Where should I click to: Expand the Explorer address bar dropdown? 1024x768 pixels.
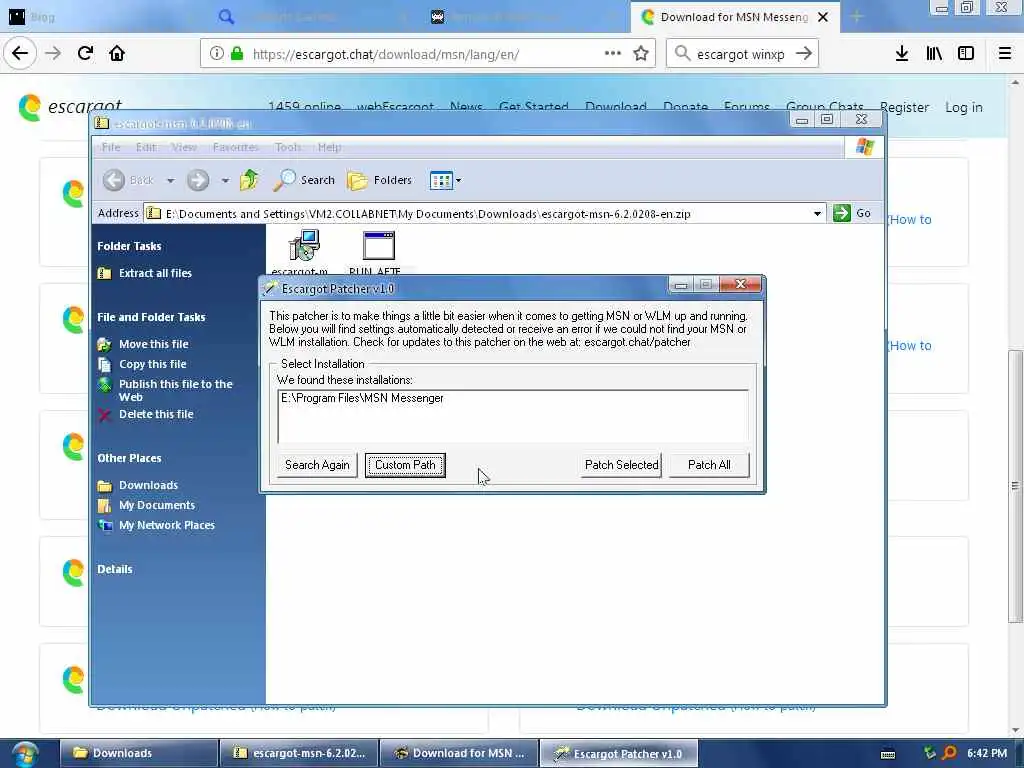[817, 214]
